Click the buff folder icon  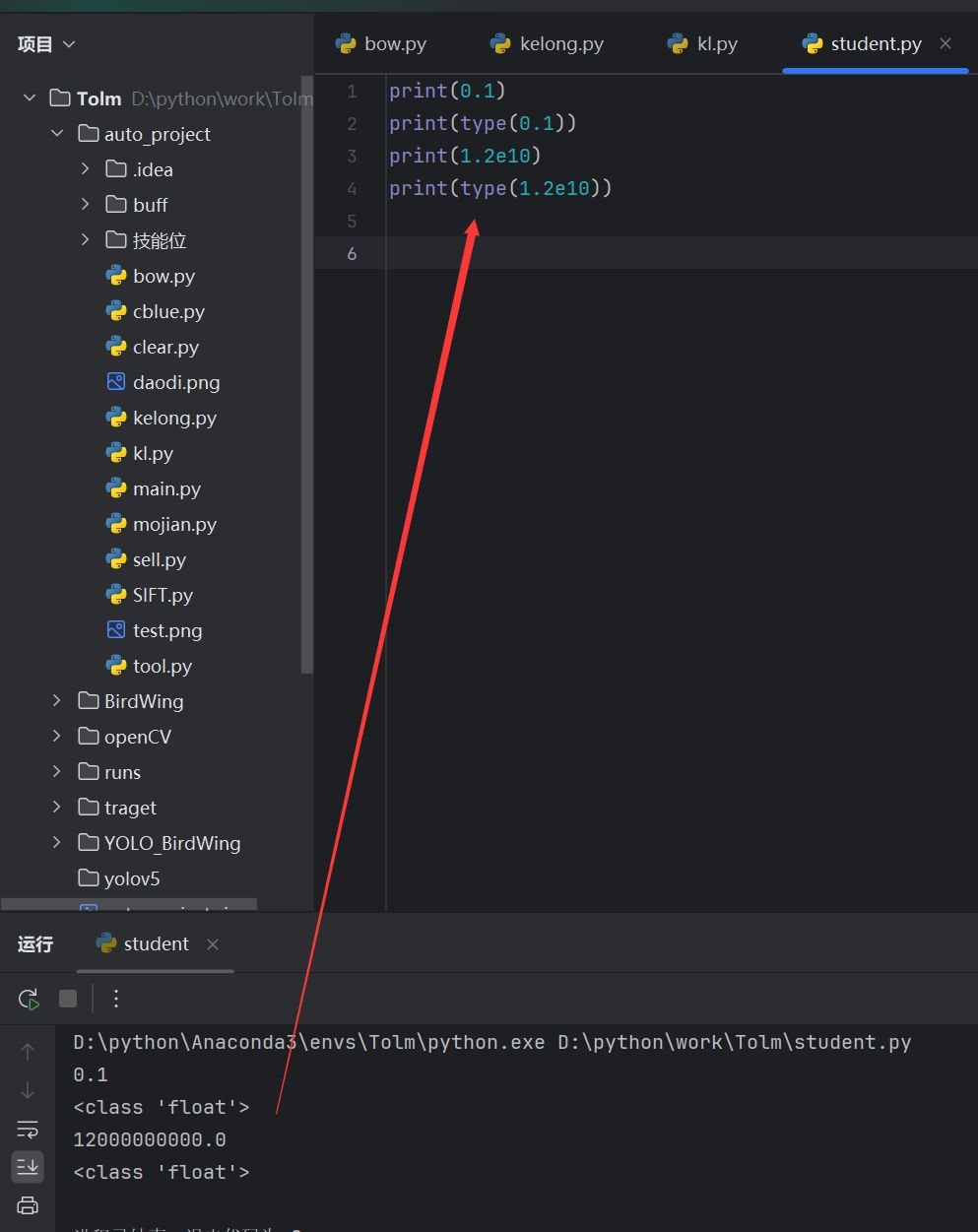pos(116,205)
